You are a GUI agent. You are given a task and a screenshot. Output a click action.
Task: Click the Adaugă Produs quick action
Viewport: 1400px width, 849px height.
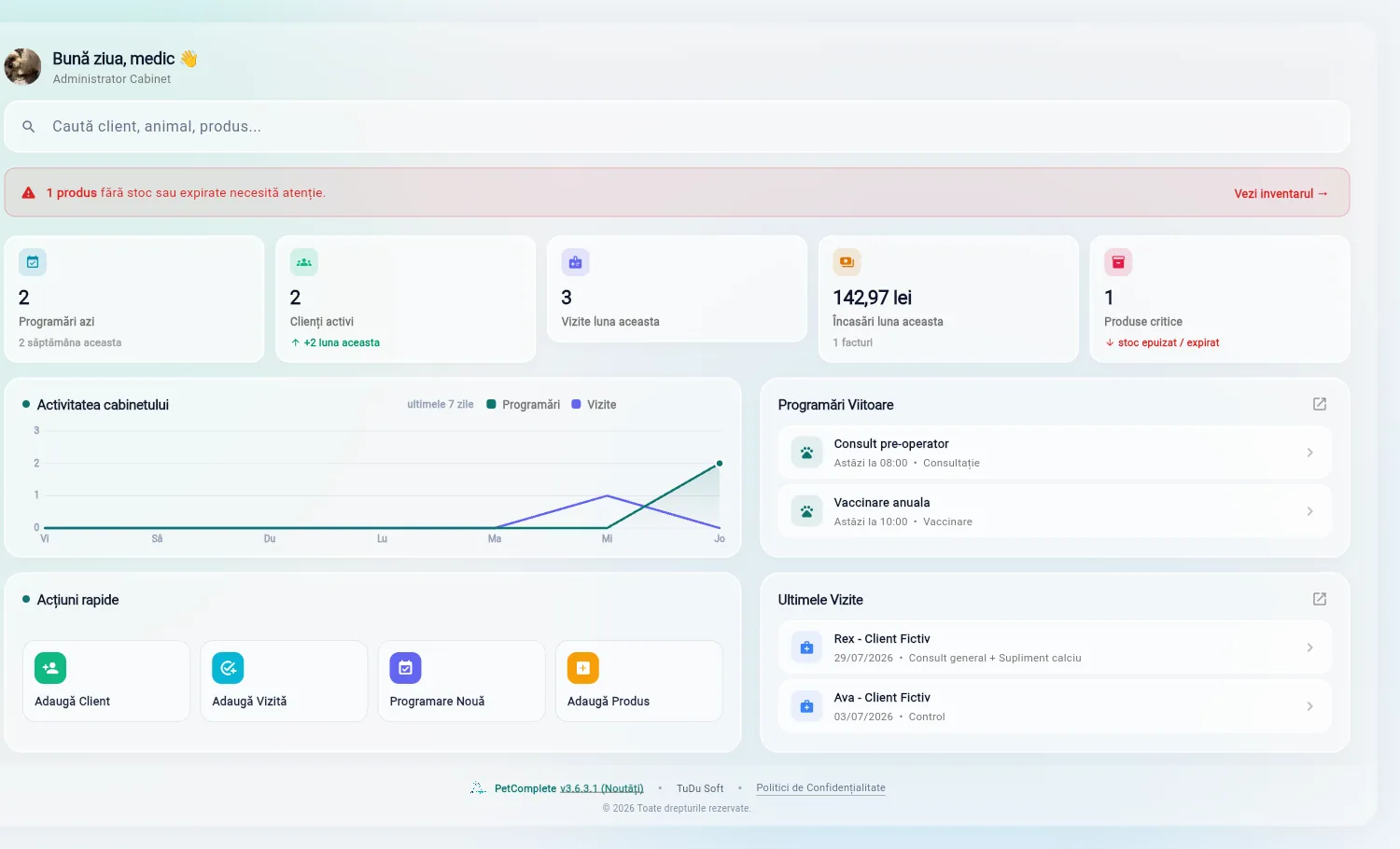pos(639,681)
